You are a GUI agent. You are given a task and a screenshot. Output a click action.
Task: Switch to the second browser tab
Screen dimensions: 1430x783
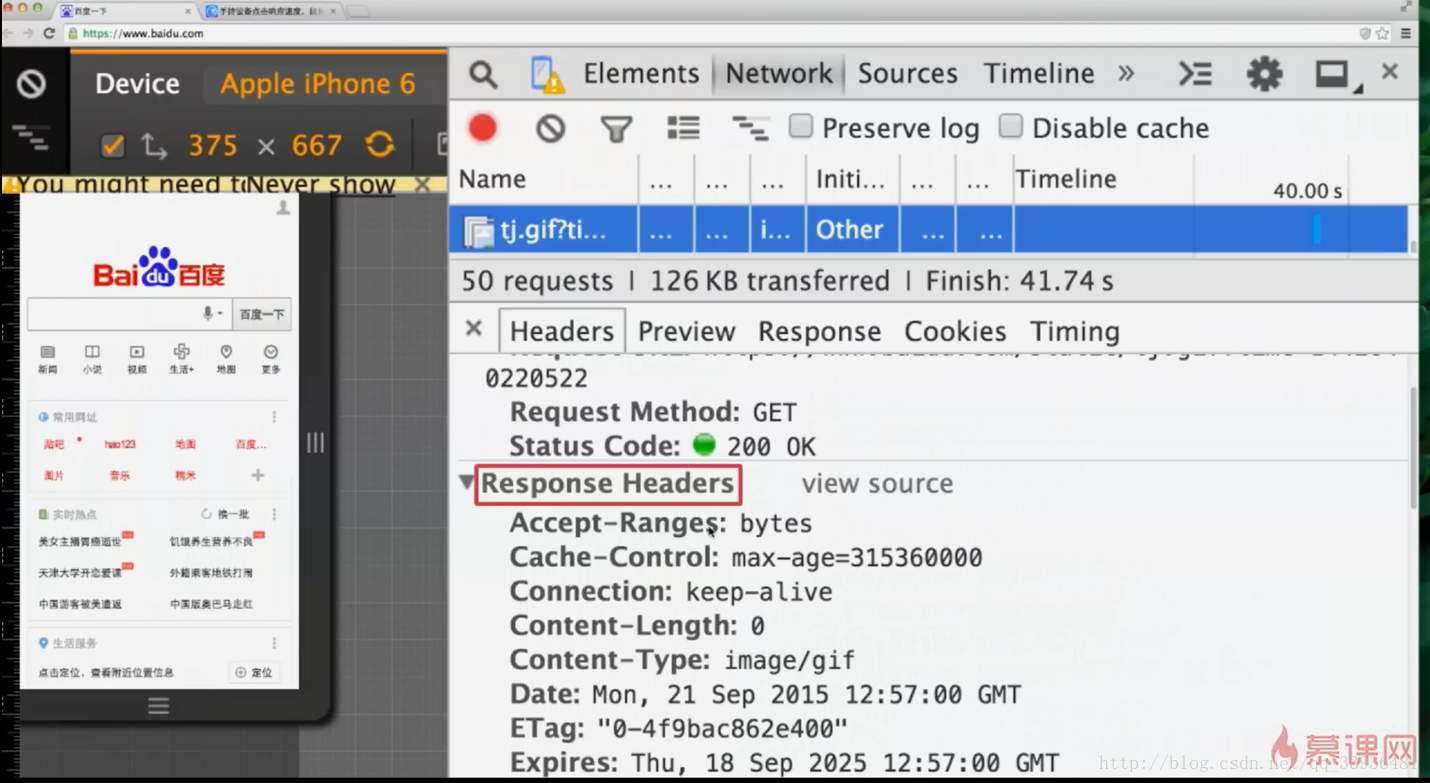point(272,11)
